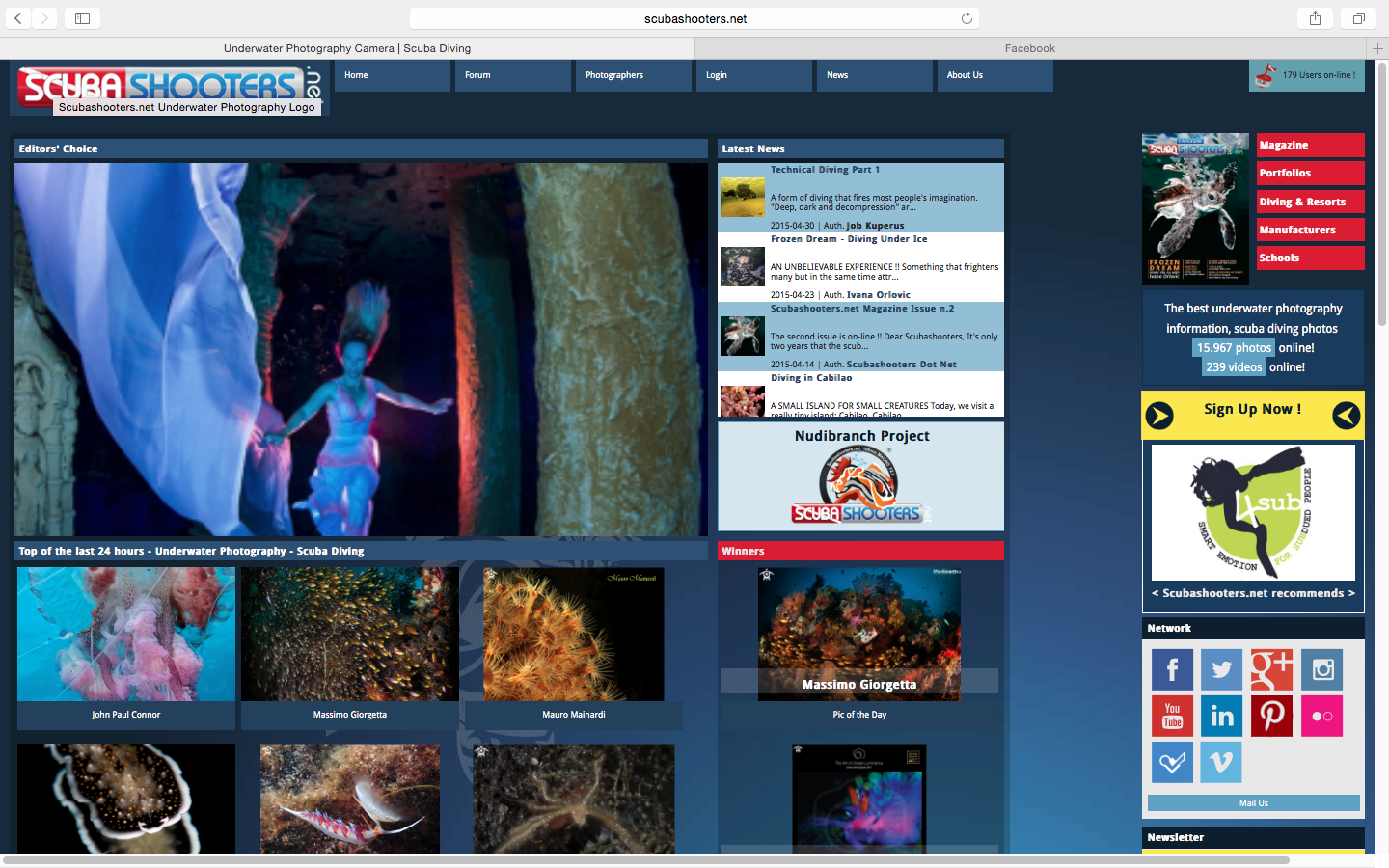Viewport: 1389px width, 868px height.
Task: Open a new Safari tab
Action: [1377, 48]
